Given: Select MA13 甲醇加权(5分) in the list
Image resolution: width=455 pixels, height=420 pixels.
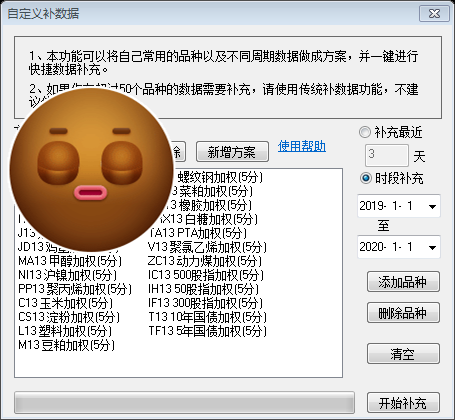Looking at the screenshot, I should 70,261.
